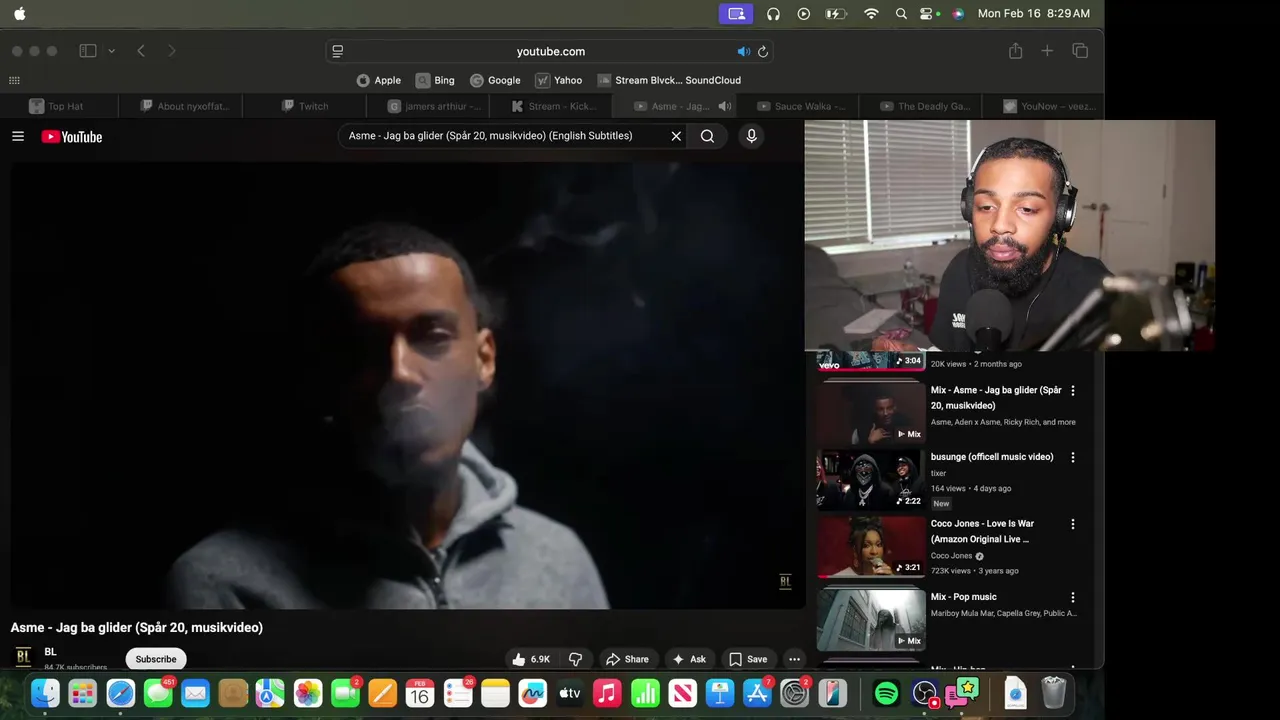Open a new Safari tab
Image resolution: width=1280 pixels, height=720 pixels.
pyautogui.click(x=1047, y=51)
